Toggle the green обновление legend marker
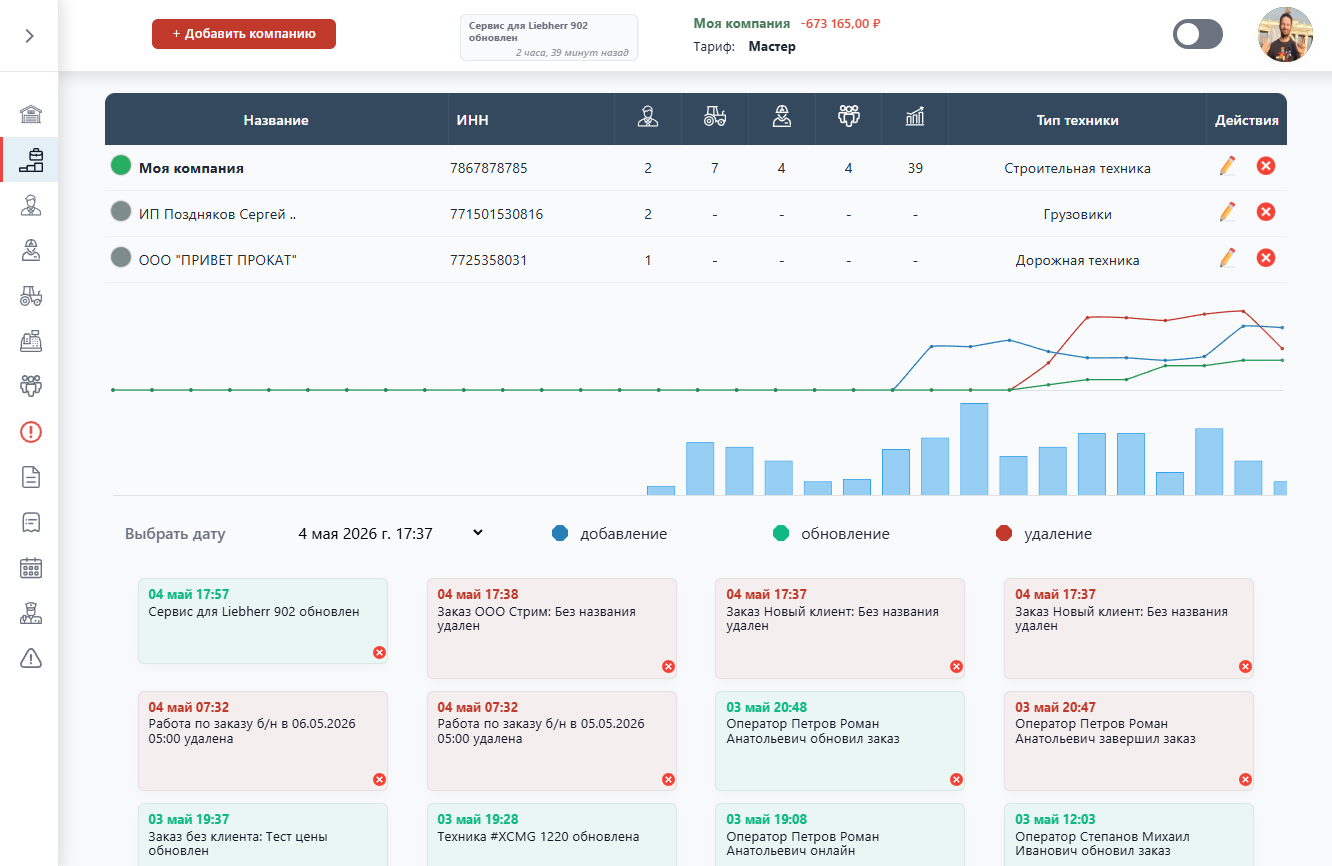Image resolution: width=1332 pixels, height=866 pixels. (781, 534)
